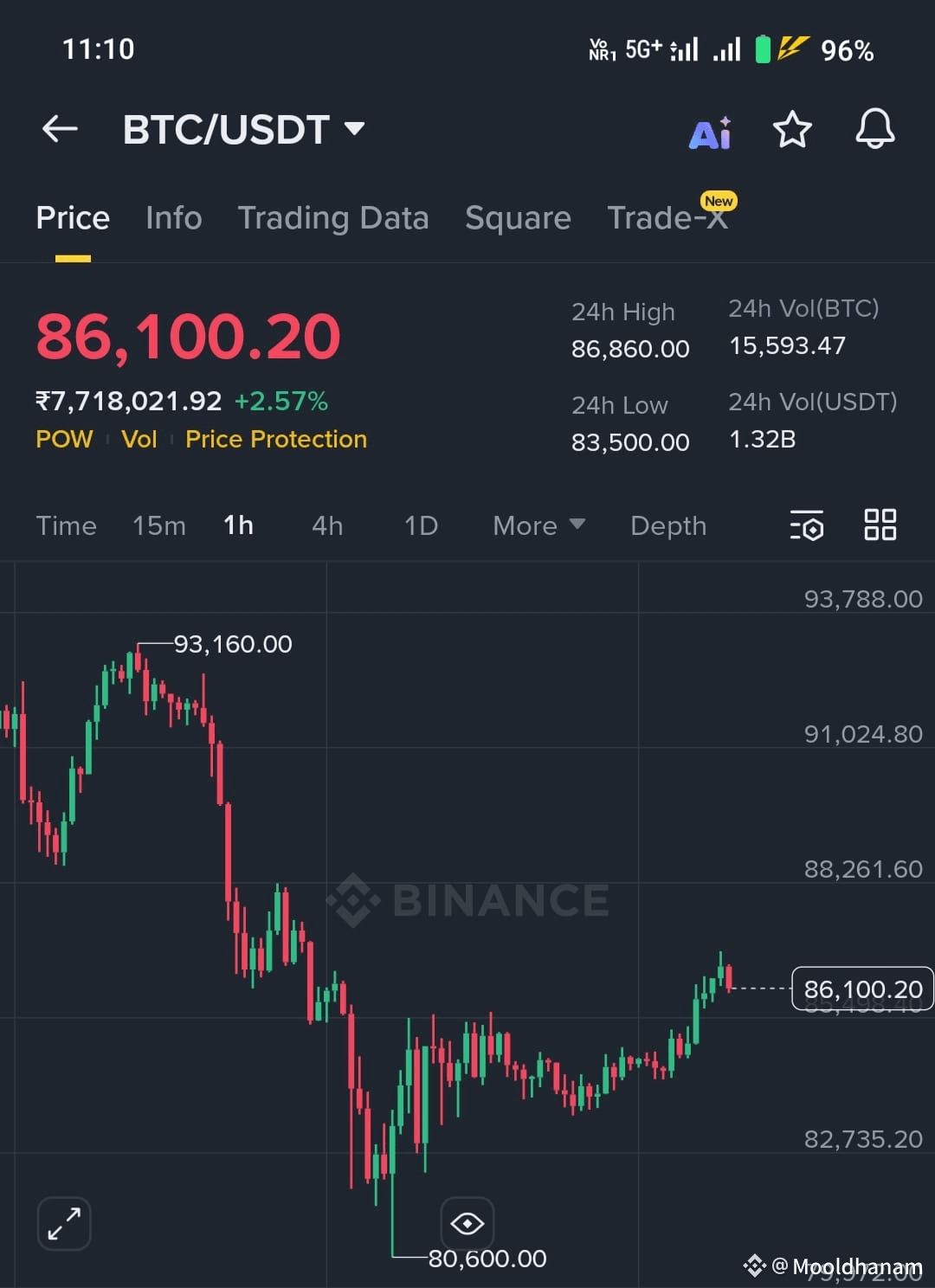Image resolution: width=935 pixels, height=1288 pixels.
Task: Tap the 24h Vol(USDT) value 1.32B
Action: [x=763, y=440]
